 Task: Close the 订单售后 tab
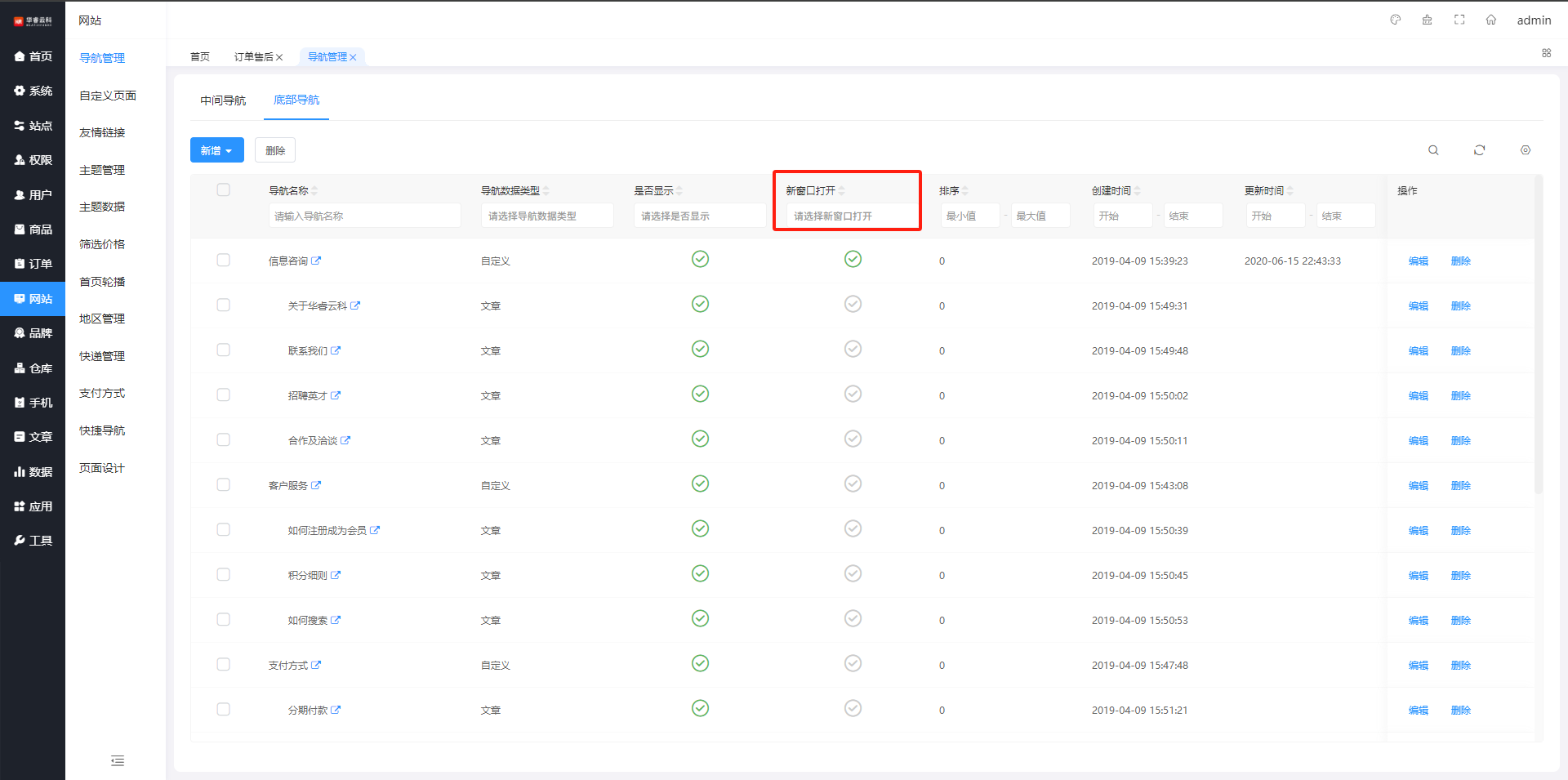279,57
